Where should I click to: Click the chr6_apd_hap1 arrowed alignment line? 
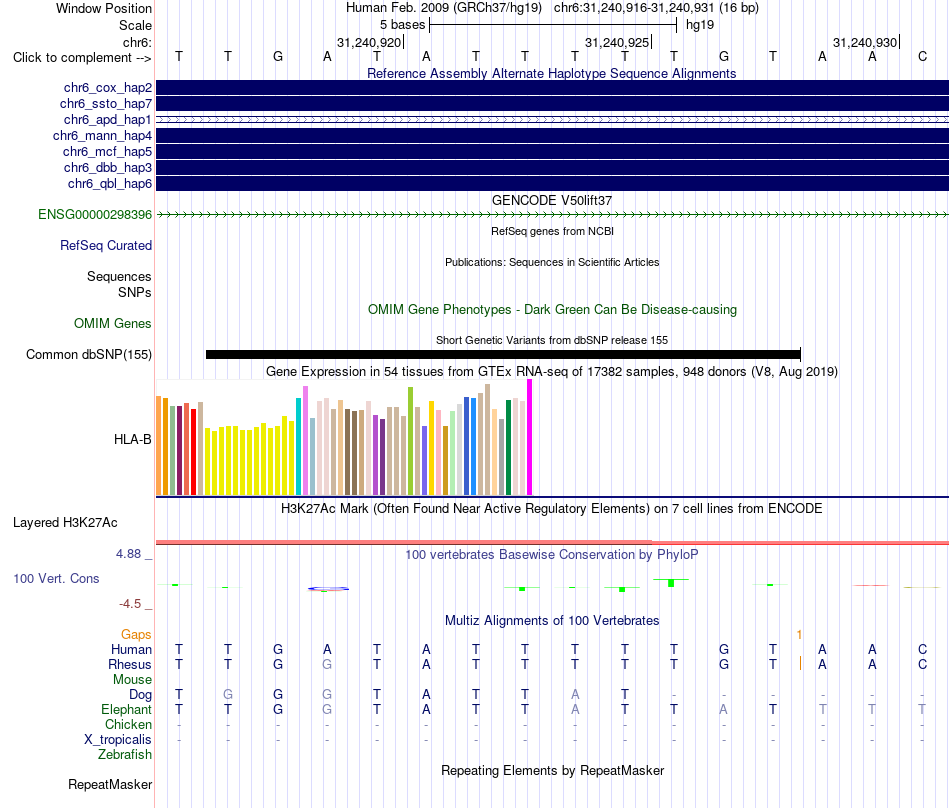point(552,120)
